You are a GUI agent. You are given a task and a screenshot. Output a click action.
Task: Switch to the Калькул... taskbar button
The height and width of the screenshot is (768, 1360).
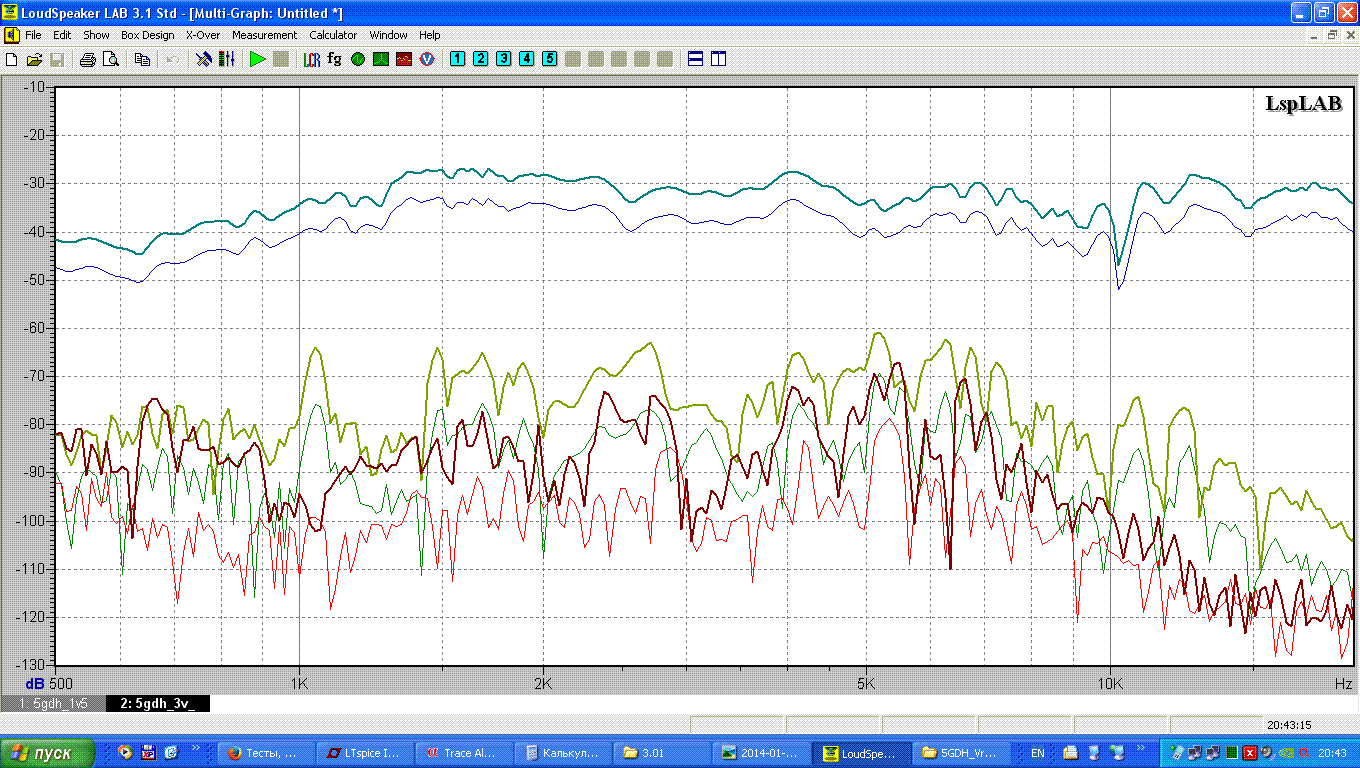pyautogui.click(x=563, y=753)
